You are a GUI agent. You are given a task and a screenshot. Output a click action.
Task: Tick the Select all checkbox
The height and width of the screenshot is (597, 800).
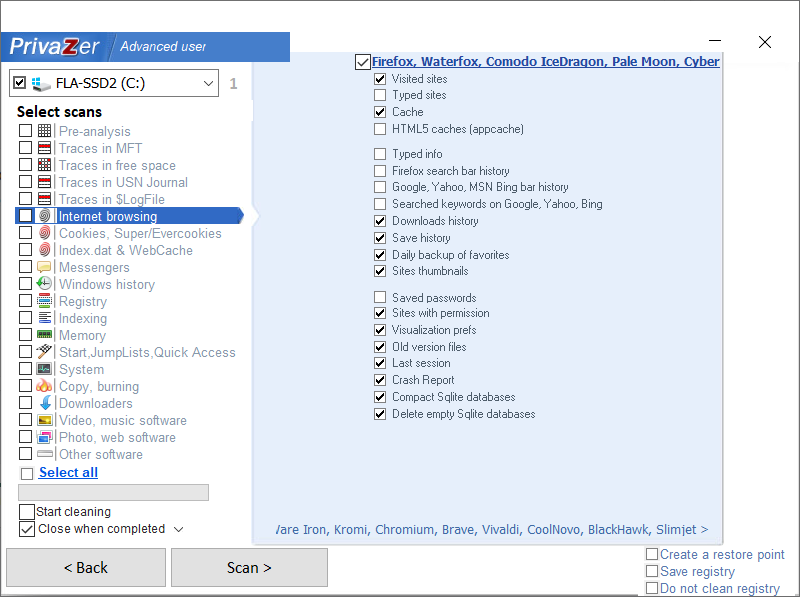(27, 474)
